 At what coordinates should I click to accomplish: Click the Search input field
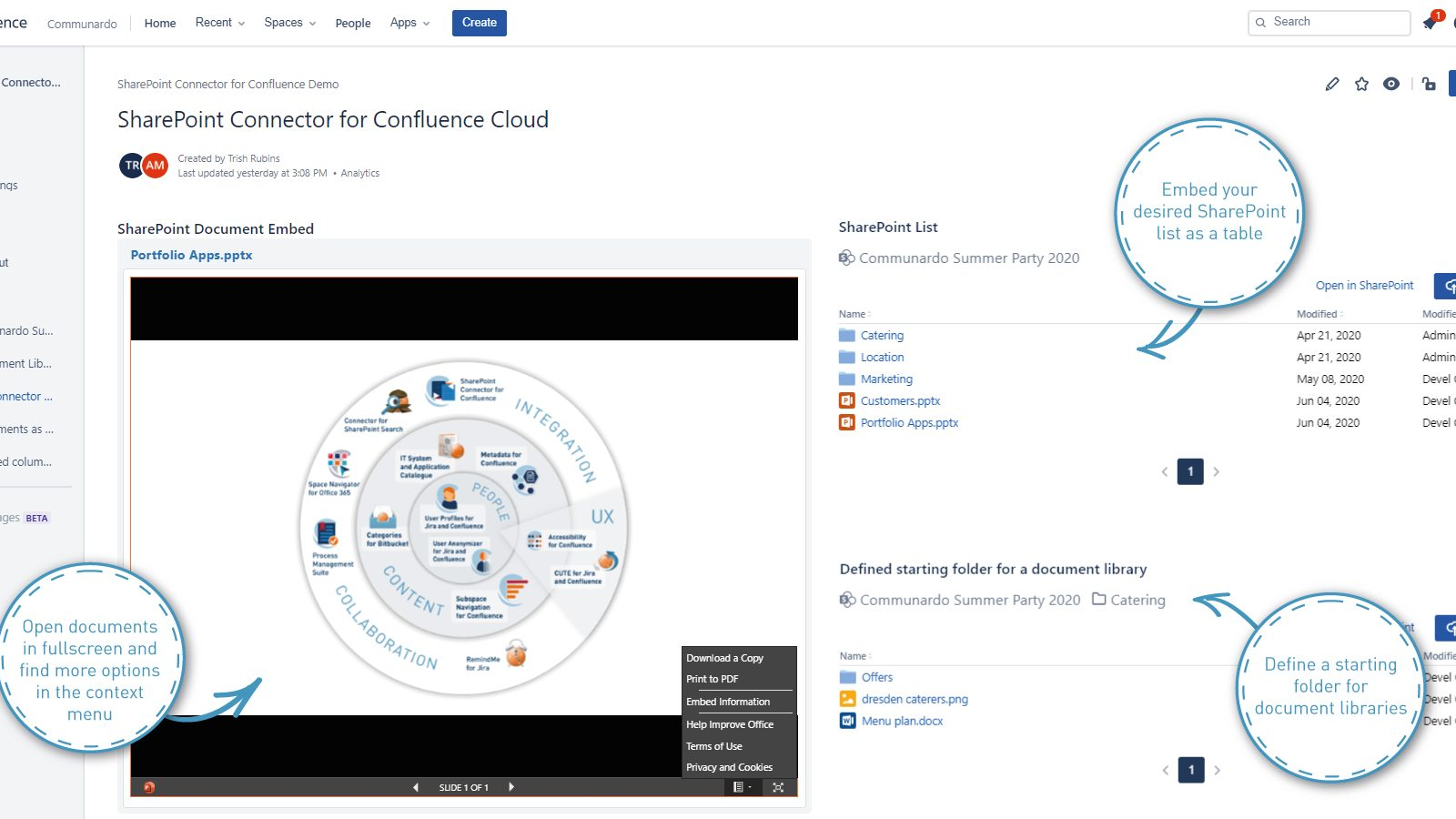(x=1330, y=22)
